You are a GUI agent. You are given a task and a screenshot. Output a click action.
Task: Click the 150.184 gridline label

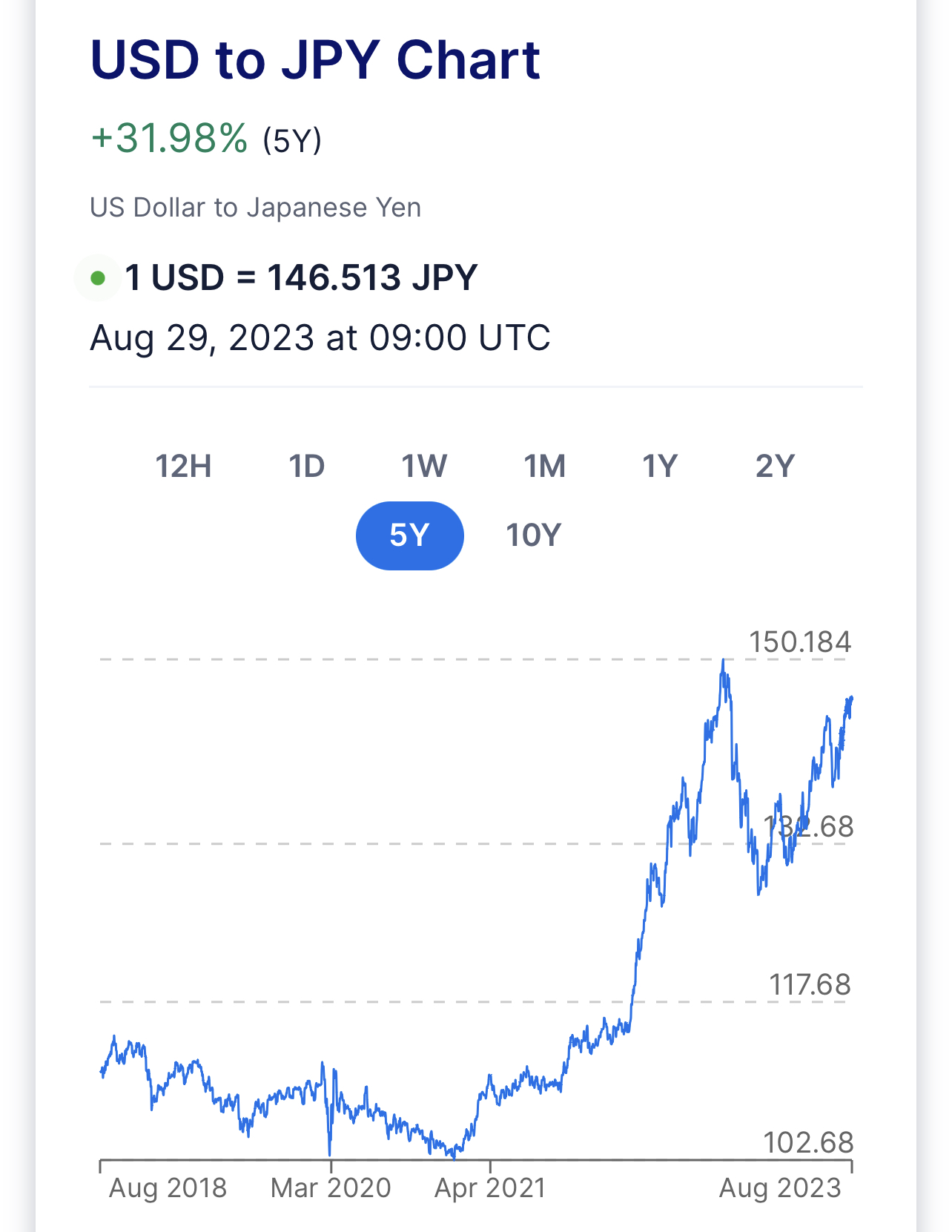pyautogui.click(x=799, y=642)
